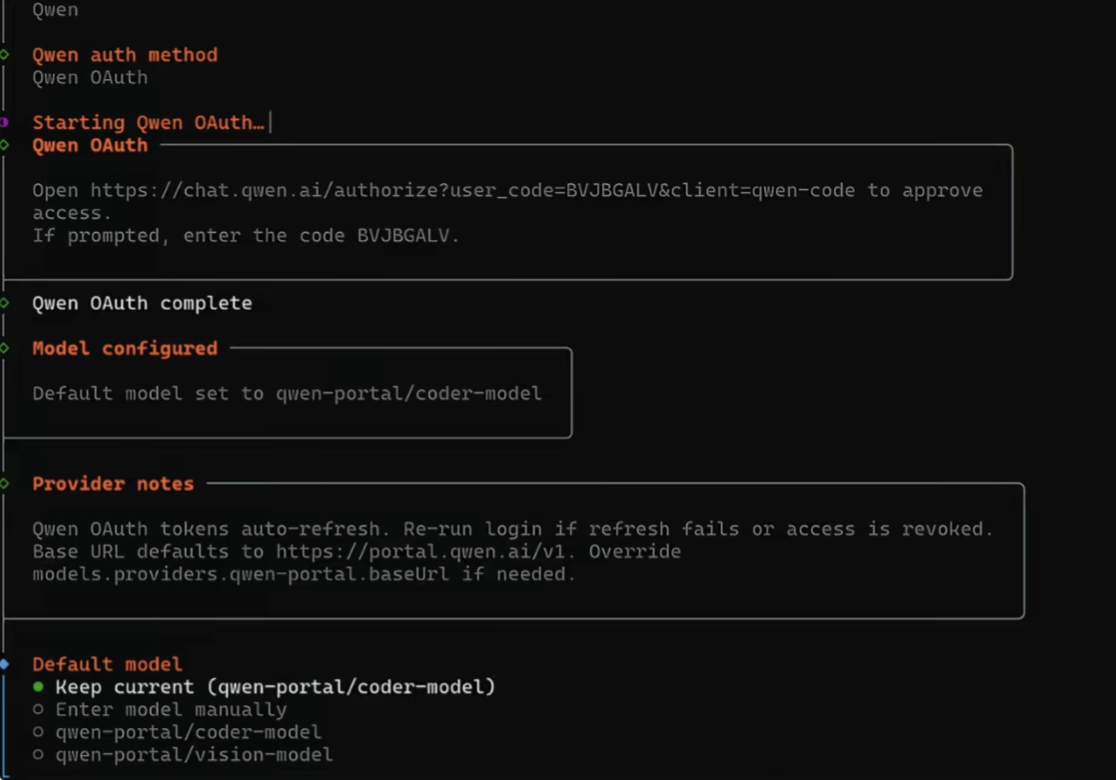Click green diamond marker beside Model configured
Viewport: 1116px width, 780px height.
(x=4, y=349)
